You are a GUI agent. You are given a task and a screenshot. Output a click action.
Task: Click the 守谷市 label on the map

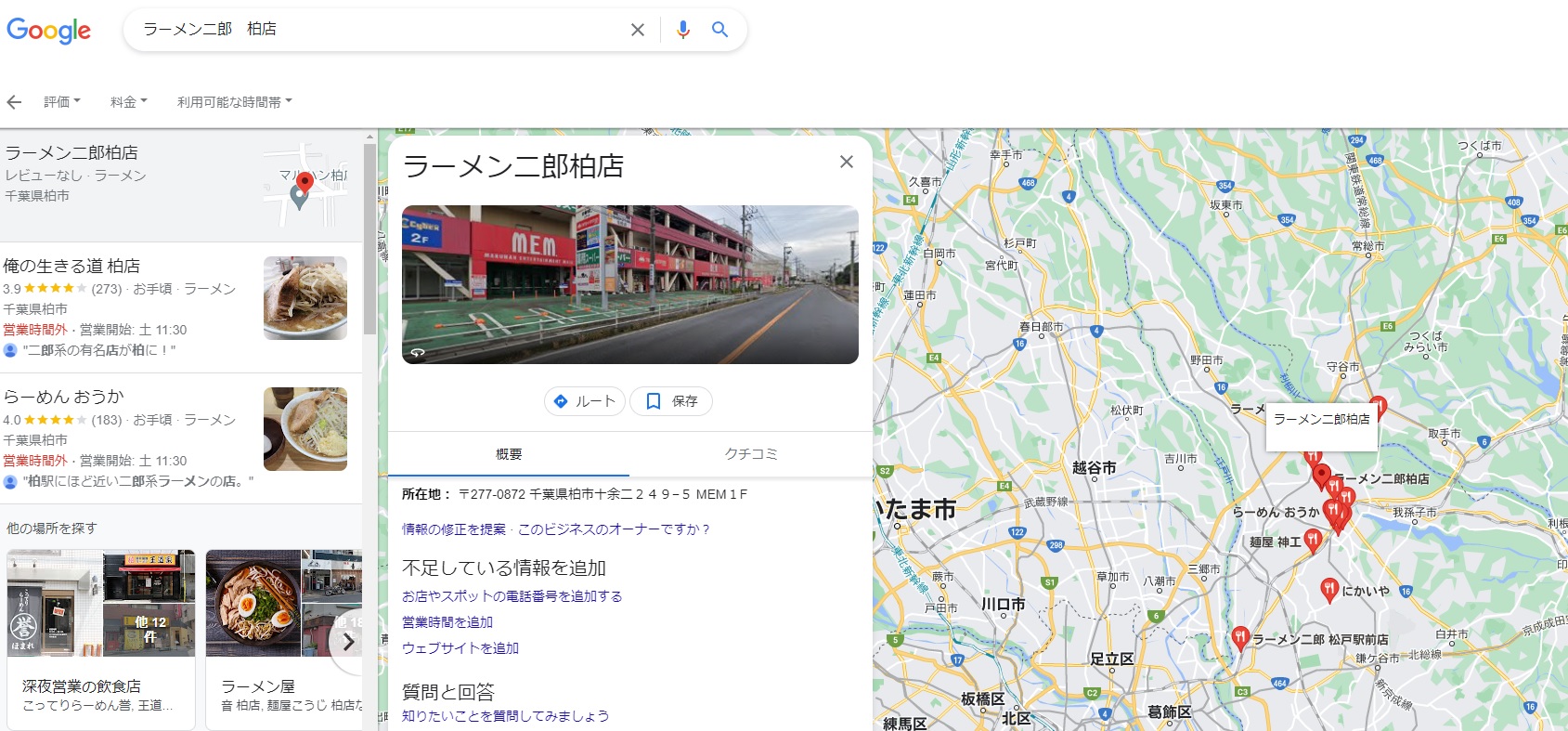(1343, 367)
